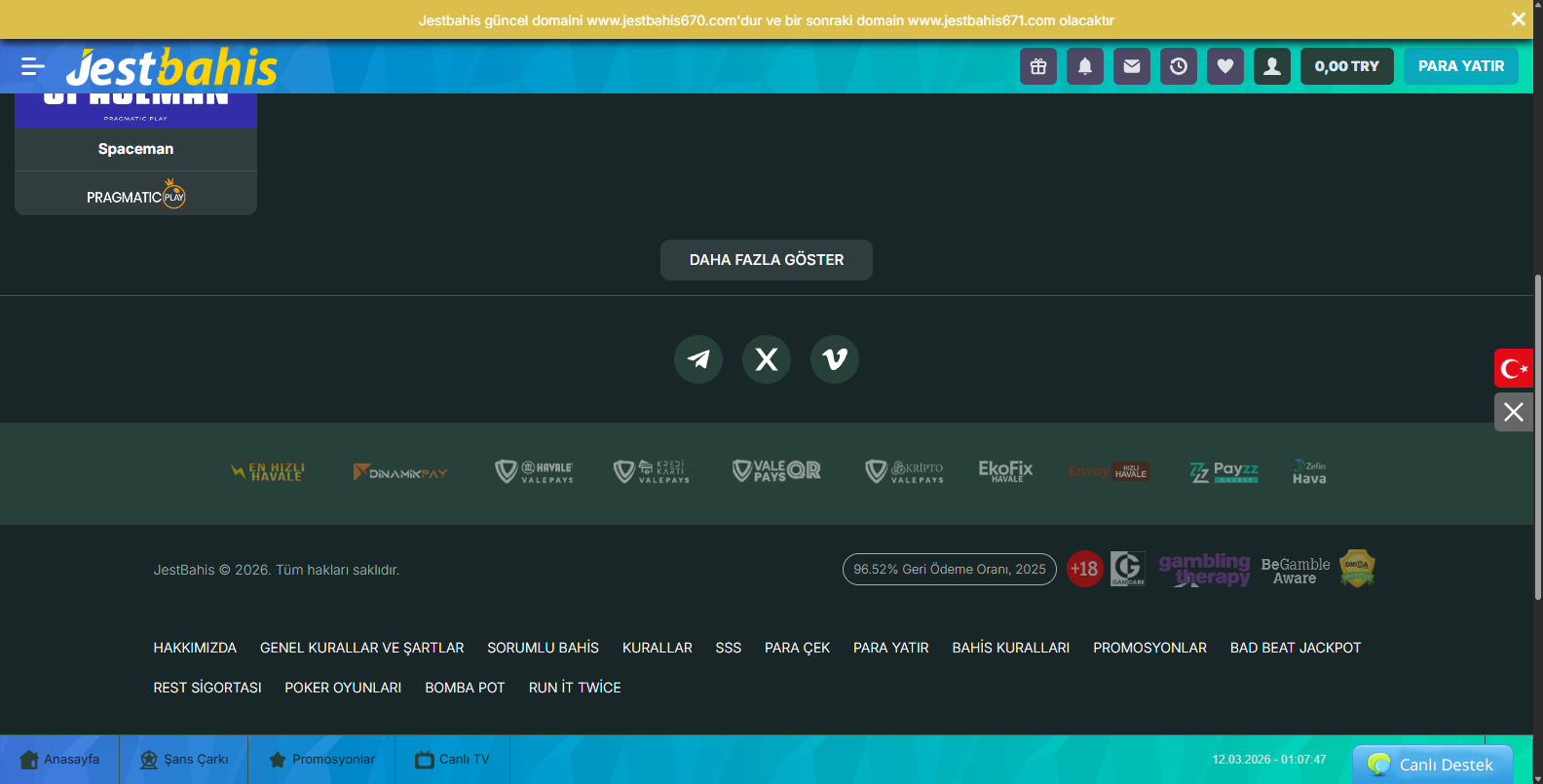Image resolution: width=1543 pixels, height=784 pixels.
Task: Open the SORUMLU BAHİS footer link
Action: (x=543, y=648)
